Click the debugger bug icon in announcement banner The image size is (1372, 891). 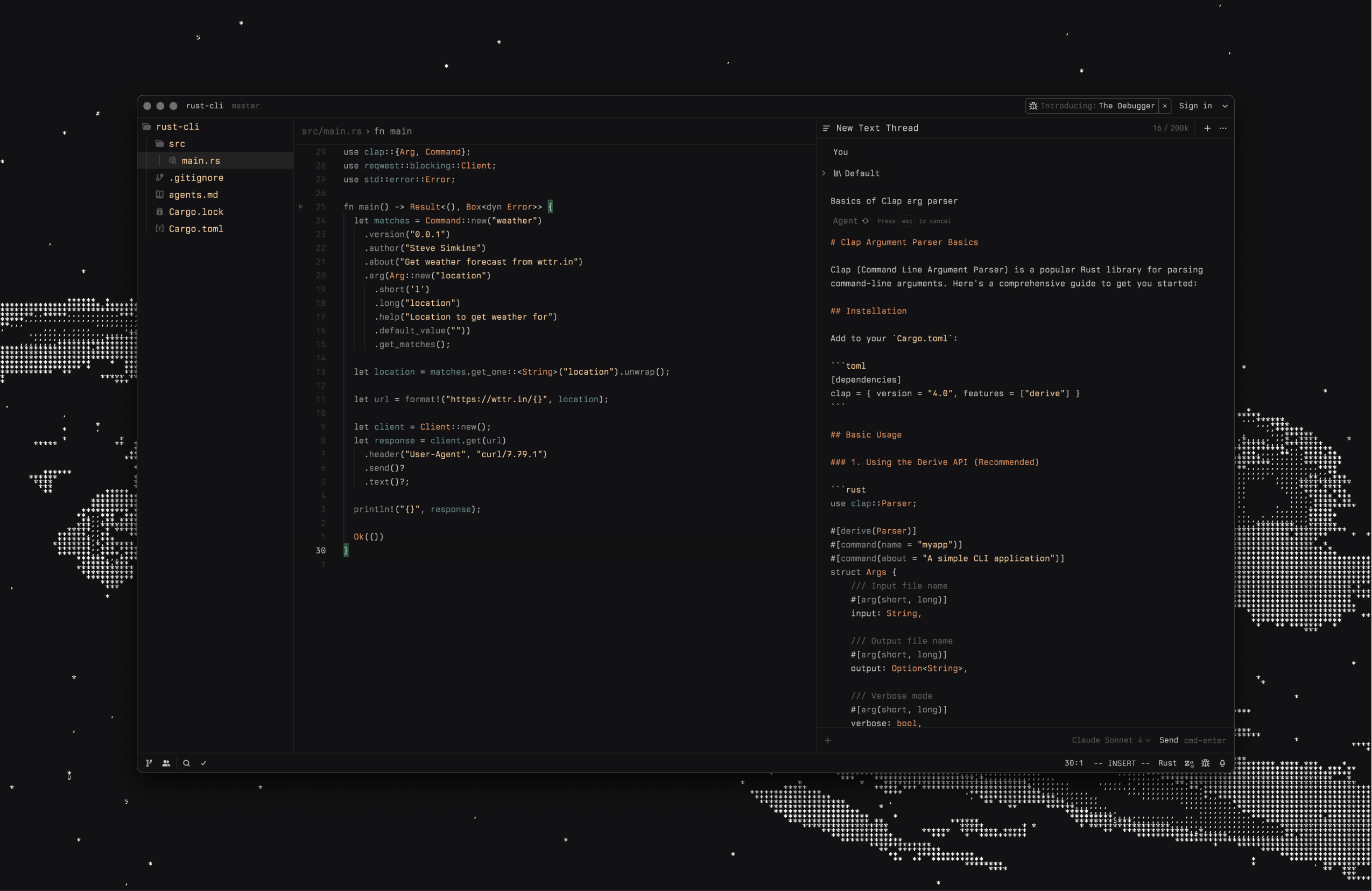tap(1033, 106)
